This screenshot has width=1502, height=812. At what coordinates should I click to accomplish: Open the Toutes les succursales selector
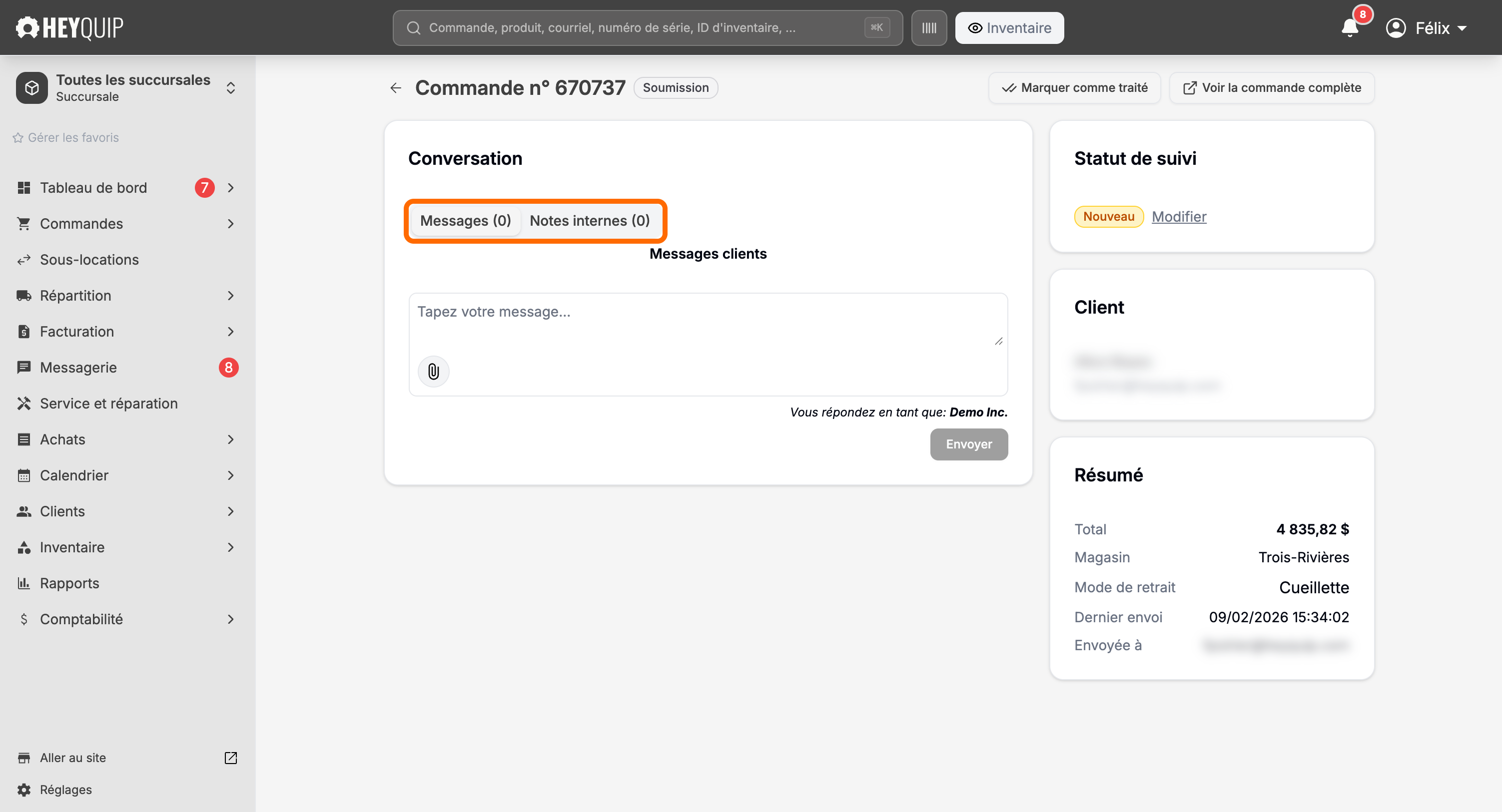[127, 88]
